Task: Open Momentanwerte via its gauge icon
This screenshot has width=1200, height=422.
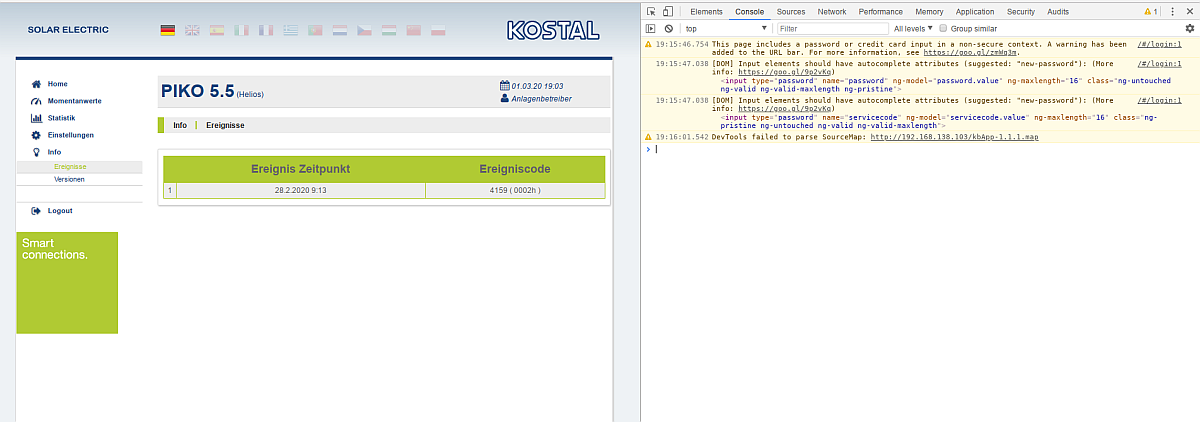Action: (x=36, y=101)
